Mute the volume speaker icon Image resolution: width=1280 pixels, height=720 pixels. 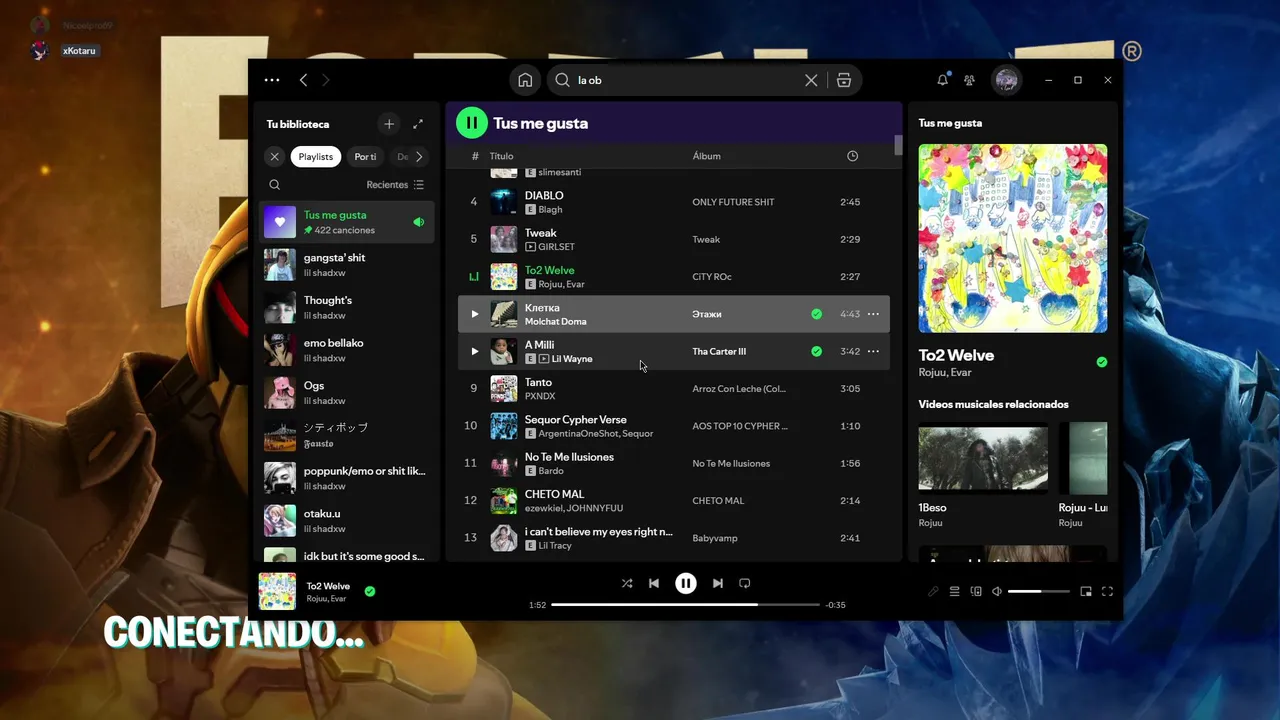click(x=997, y=592)
